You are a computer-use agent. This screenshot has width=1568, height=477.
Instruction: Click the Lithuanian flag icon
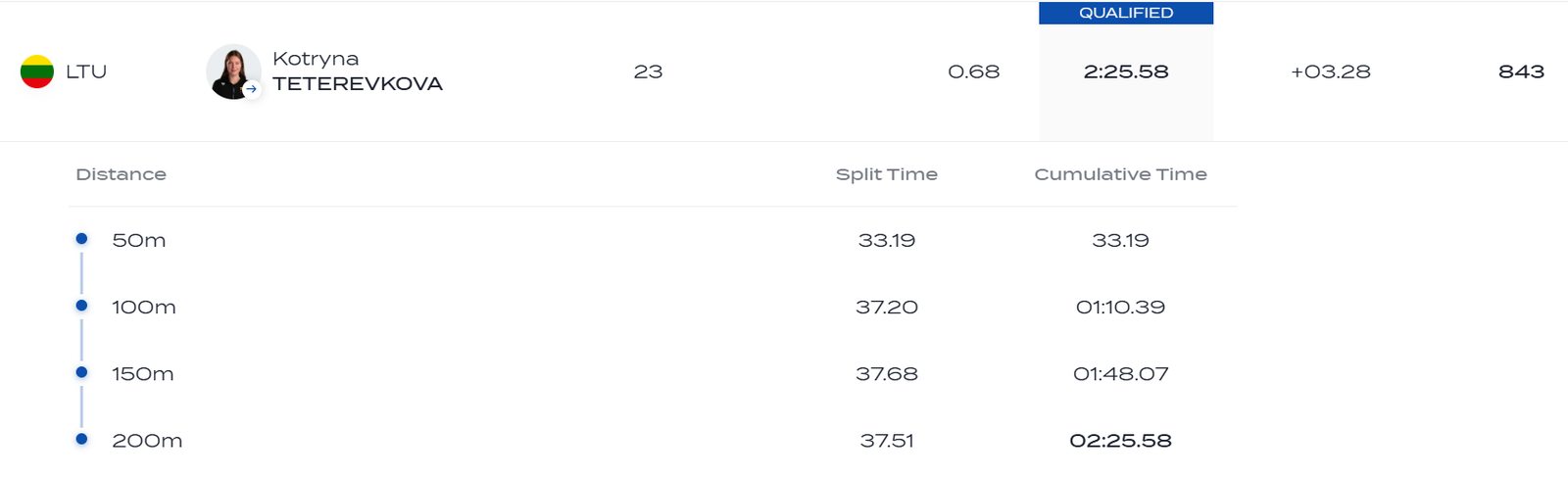pos(37,72)
